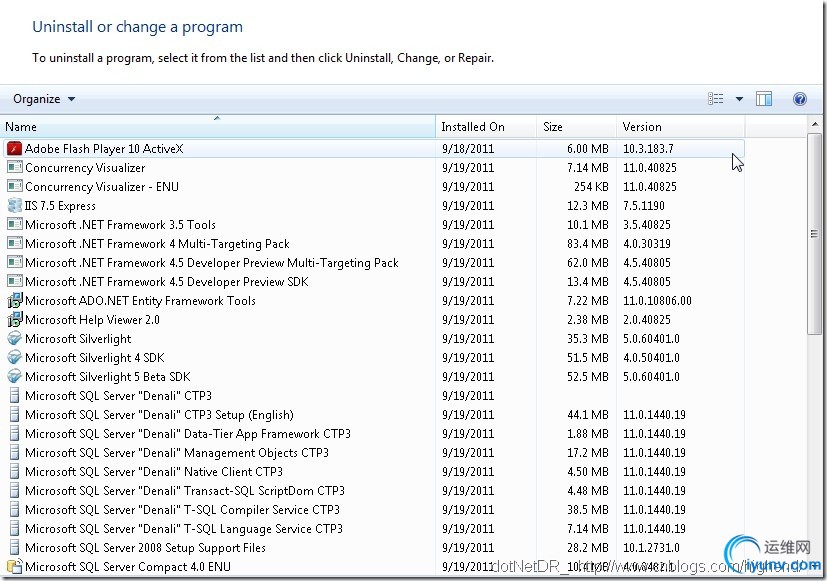Click the Silverlight 5 Beta SDK icon
The image size is (827, 581).
15,376
